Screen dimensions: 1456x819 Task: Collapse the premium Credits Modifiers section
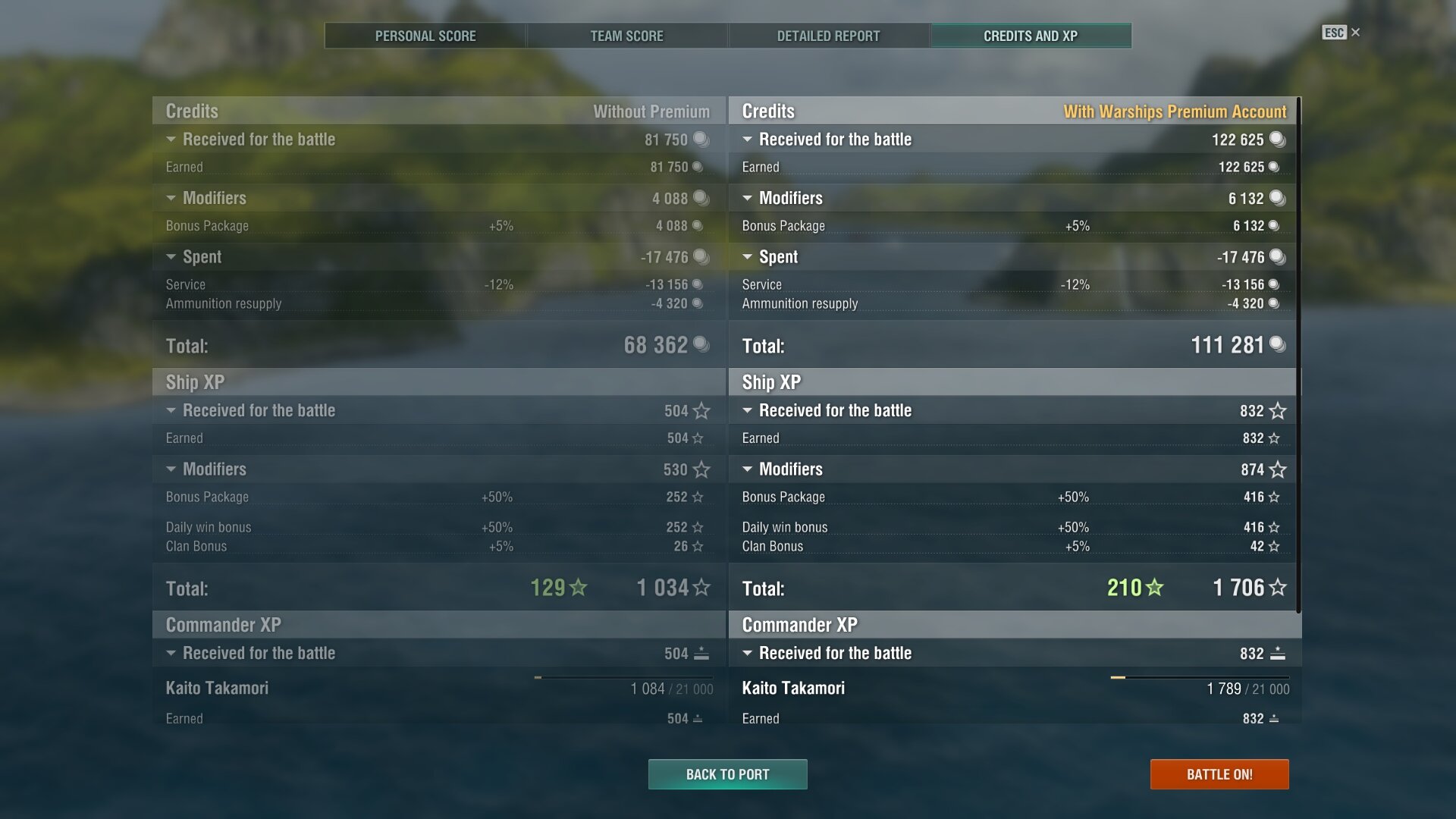point(748,199)
